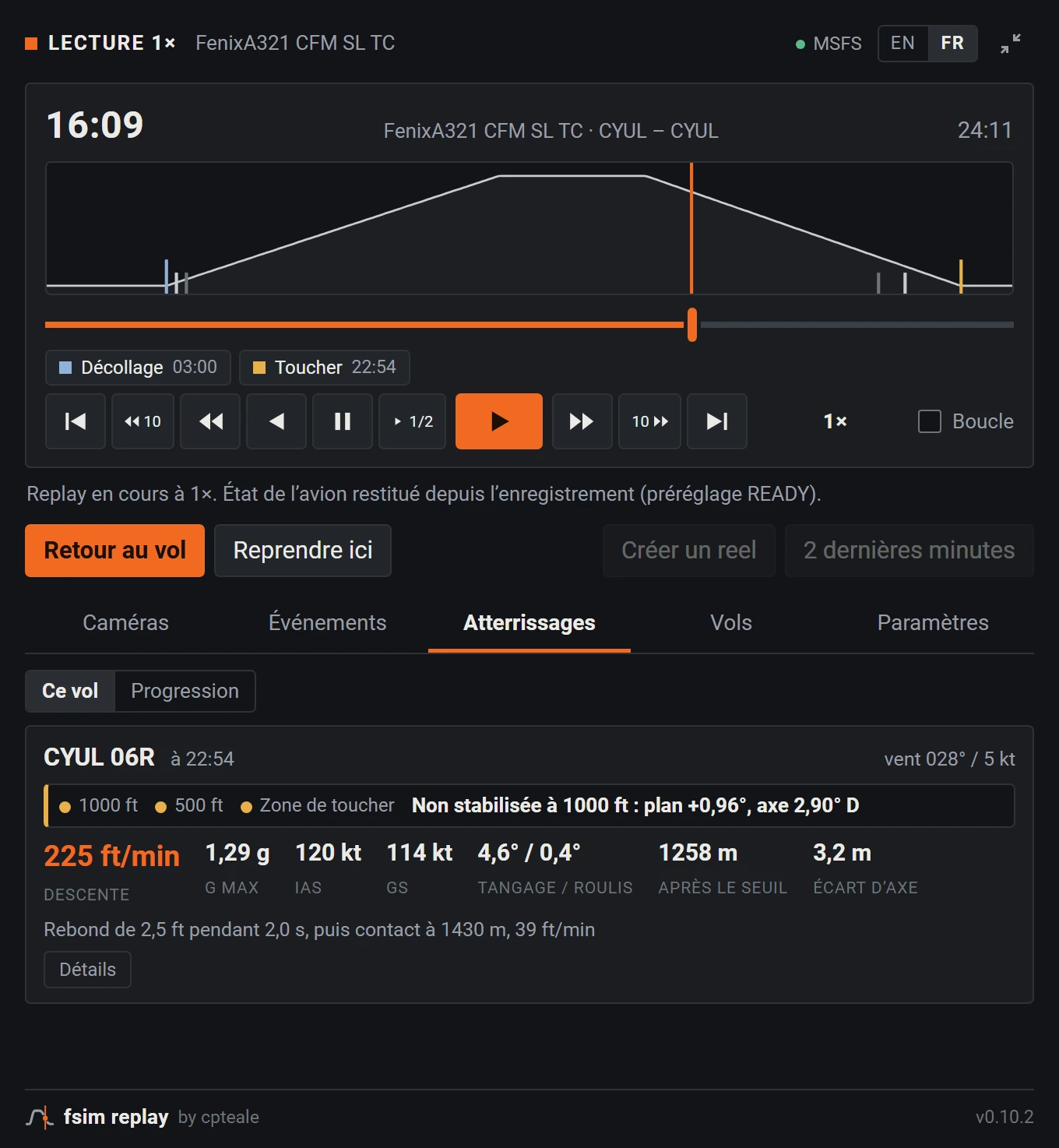
Task: Go to the Paramètres tab
Action: point(933,622)
